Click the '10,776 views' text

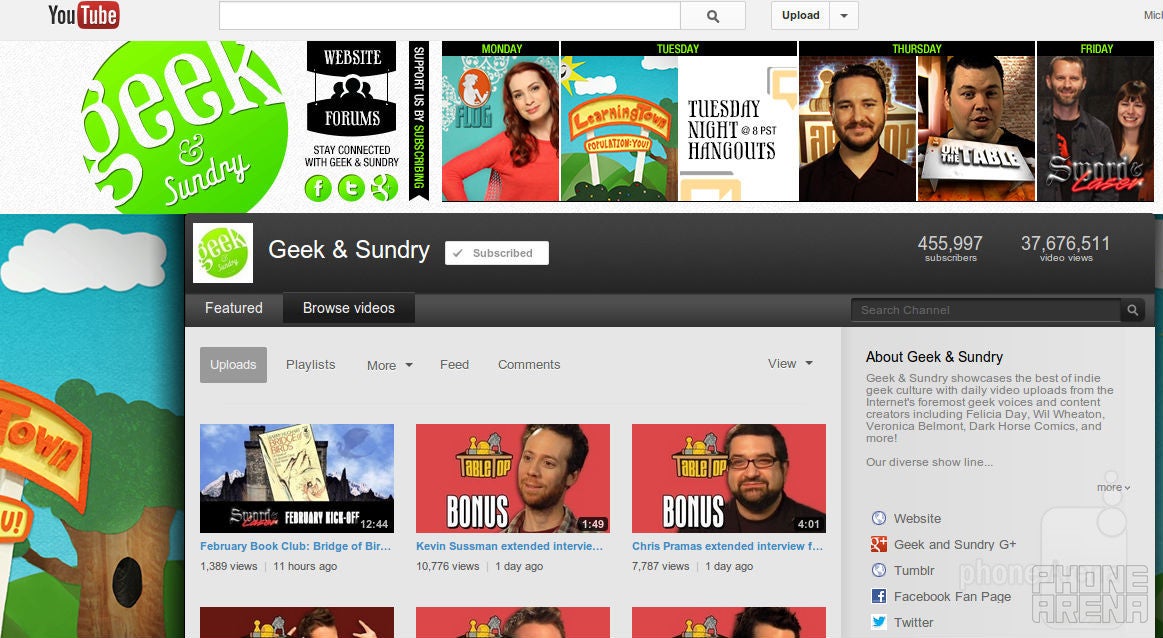click(447, 566)
